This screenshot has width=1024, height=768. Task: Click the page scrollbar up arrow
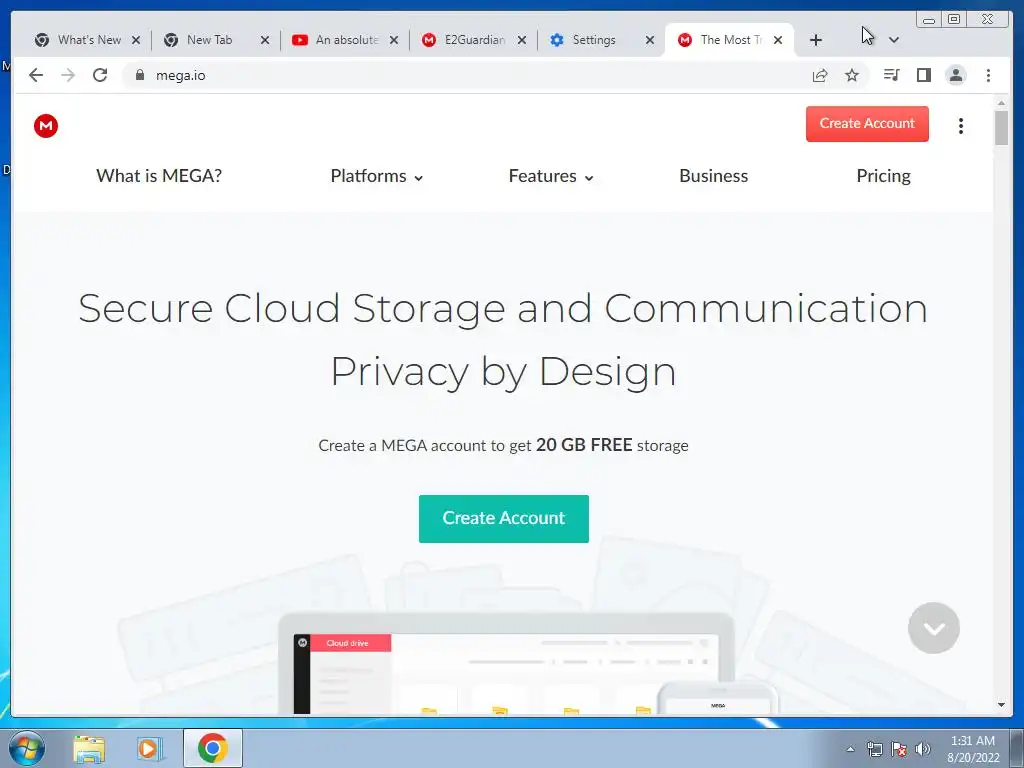point(1001,103)
